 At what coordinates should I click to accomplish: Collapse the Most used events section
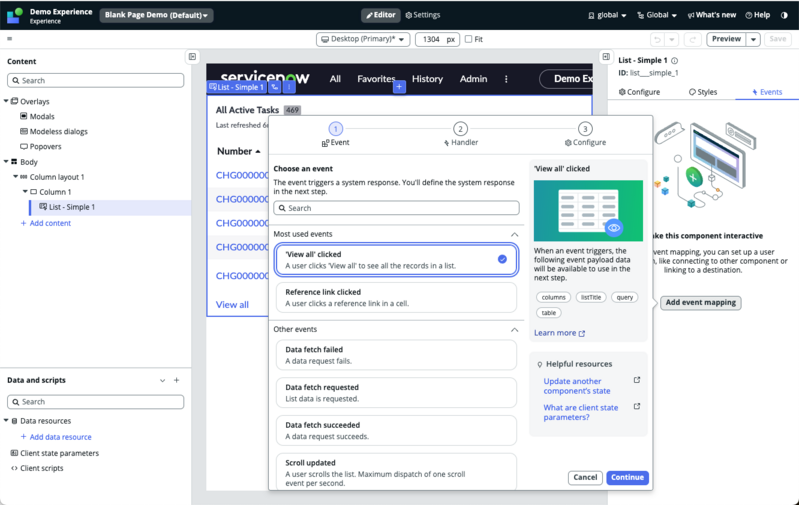[x=514, y=234]
